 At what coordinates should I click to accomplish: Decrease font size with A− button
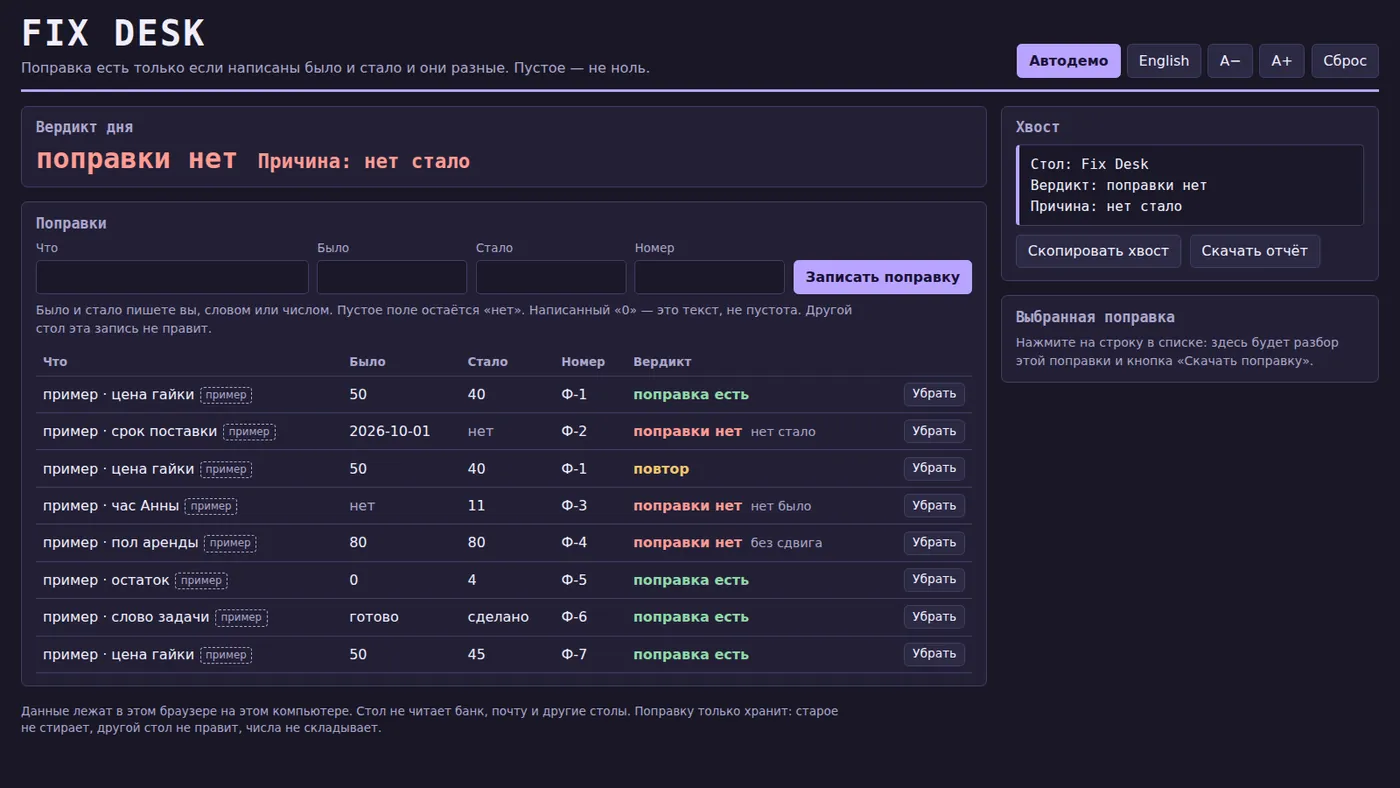click(x=1230, y=61)
